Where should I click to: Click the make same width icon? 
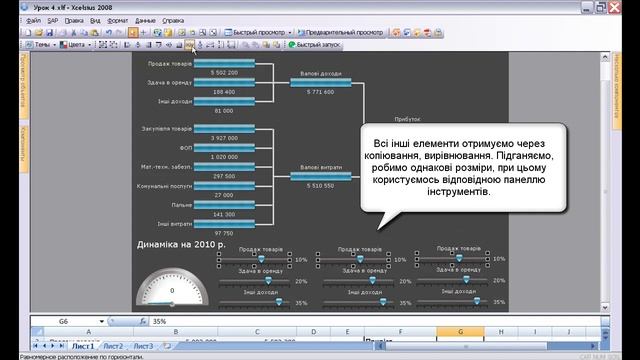(x=211, y=45)
